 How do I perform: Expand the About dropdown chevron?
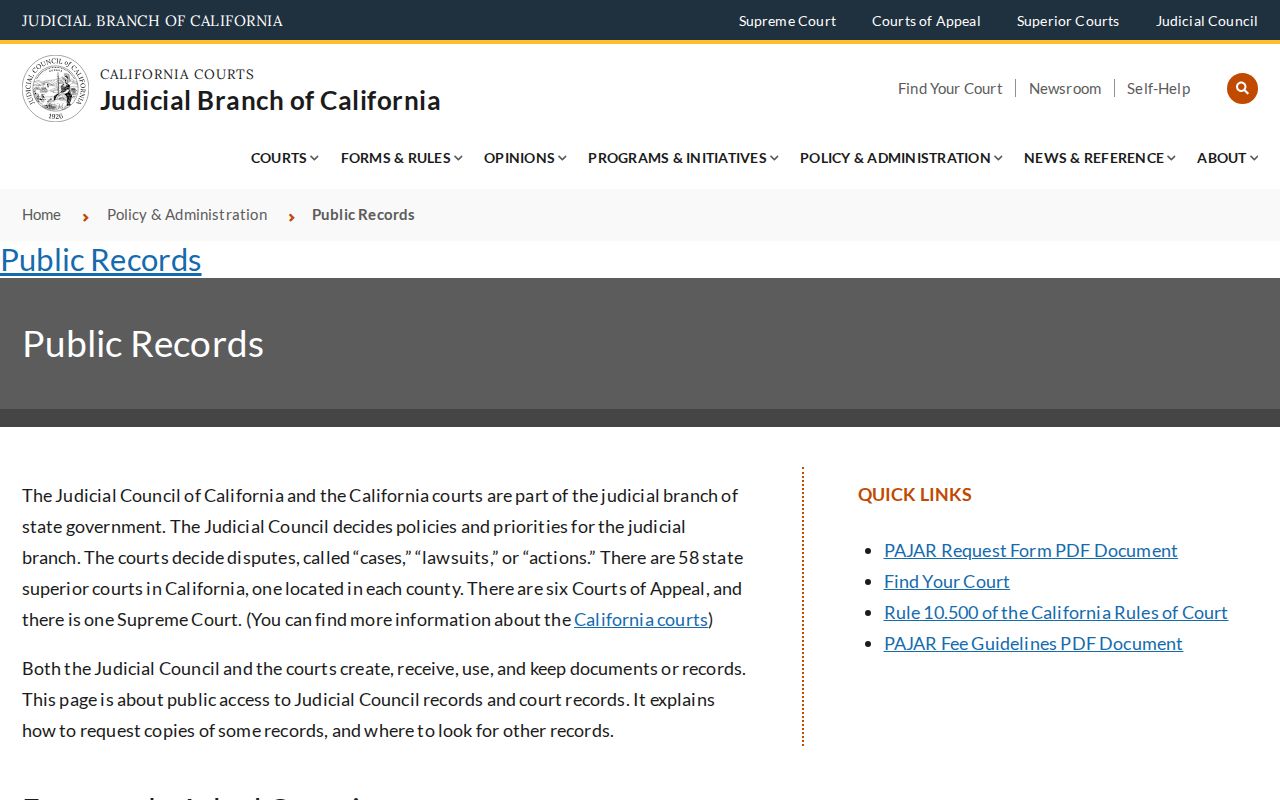1254,158
